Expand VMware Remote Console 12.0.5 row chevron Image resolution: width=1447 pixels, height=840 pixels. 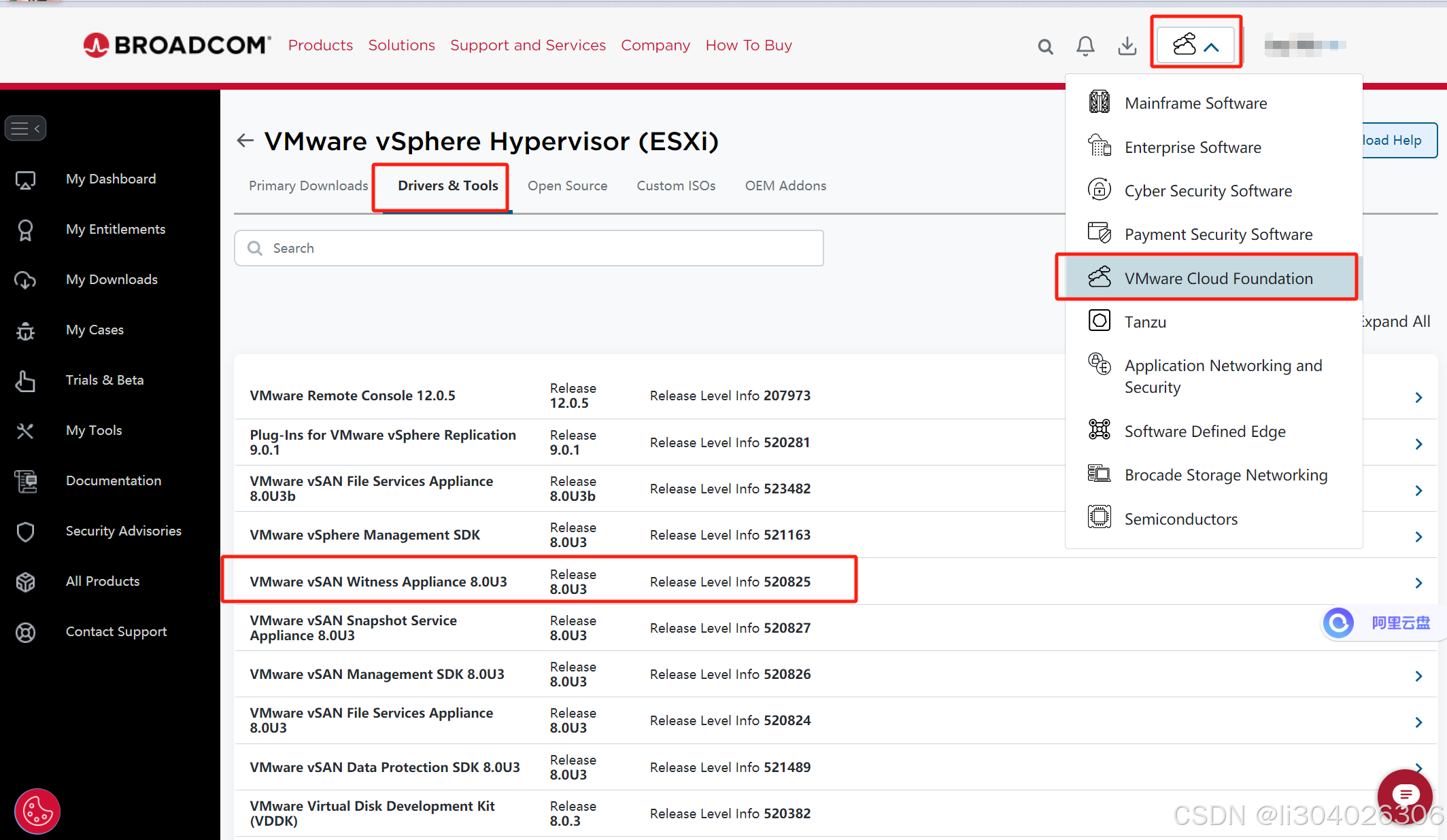point(1418,397)
